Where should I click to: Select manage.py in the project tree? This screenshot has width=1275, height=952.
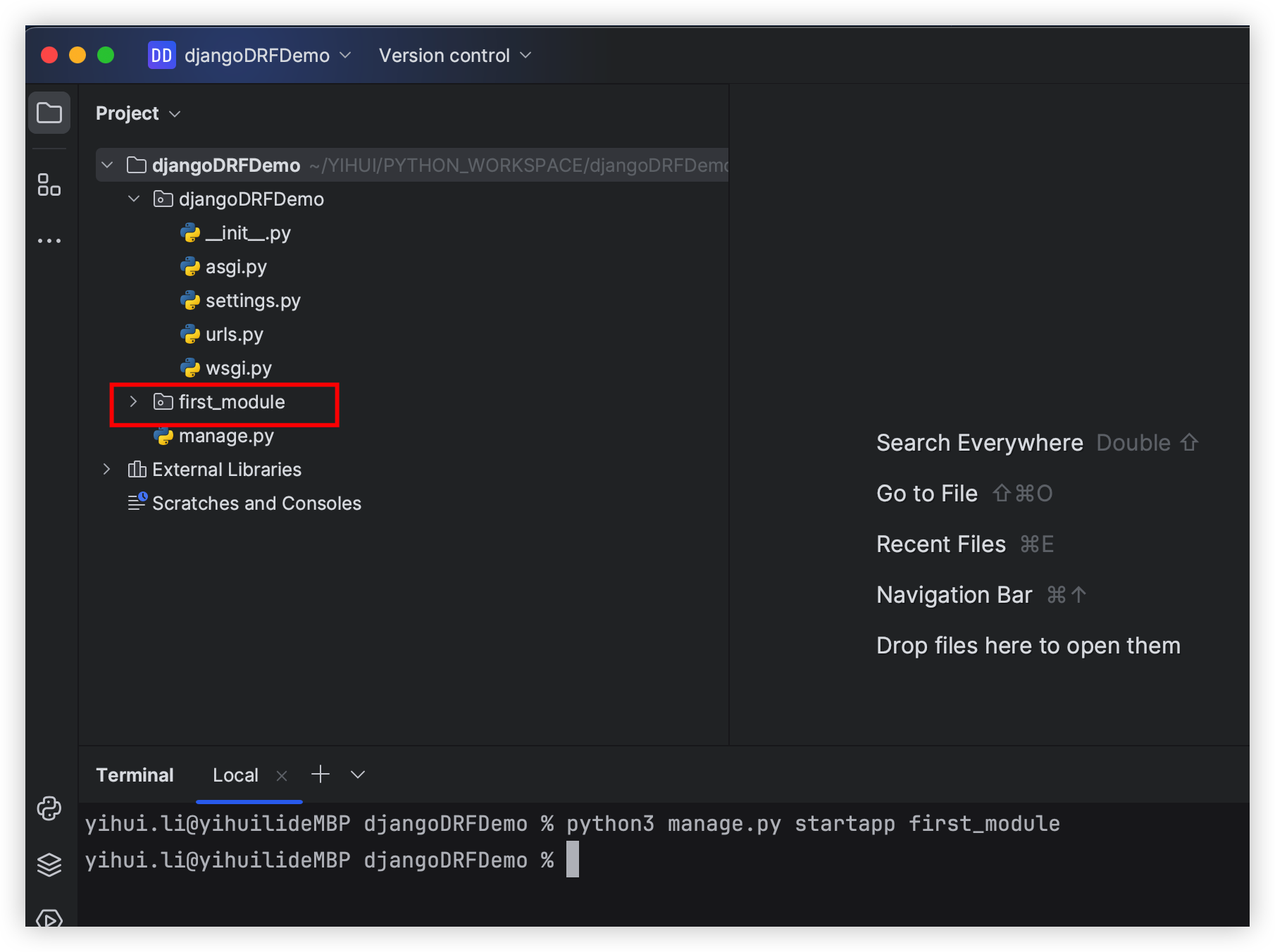pos(225,436)
